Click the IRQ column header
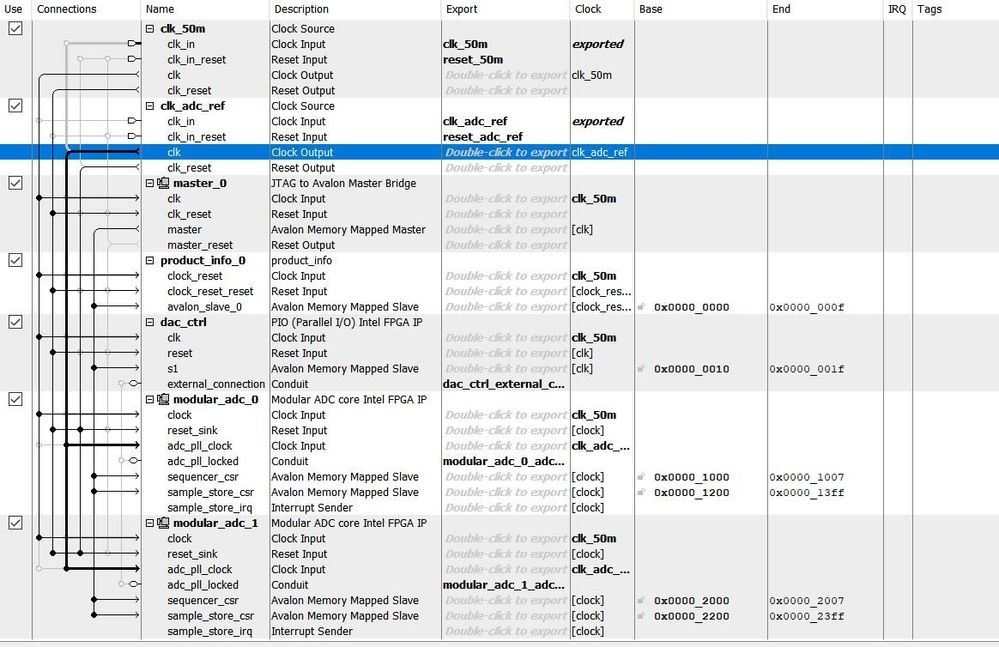 pos(897,9)
